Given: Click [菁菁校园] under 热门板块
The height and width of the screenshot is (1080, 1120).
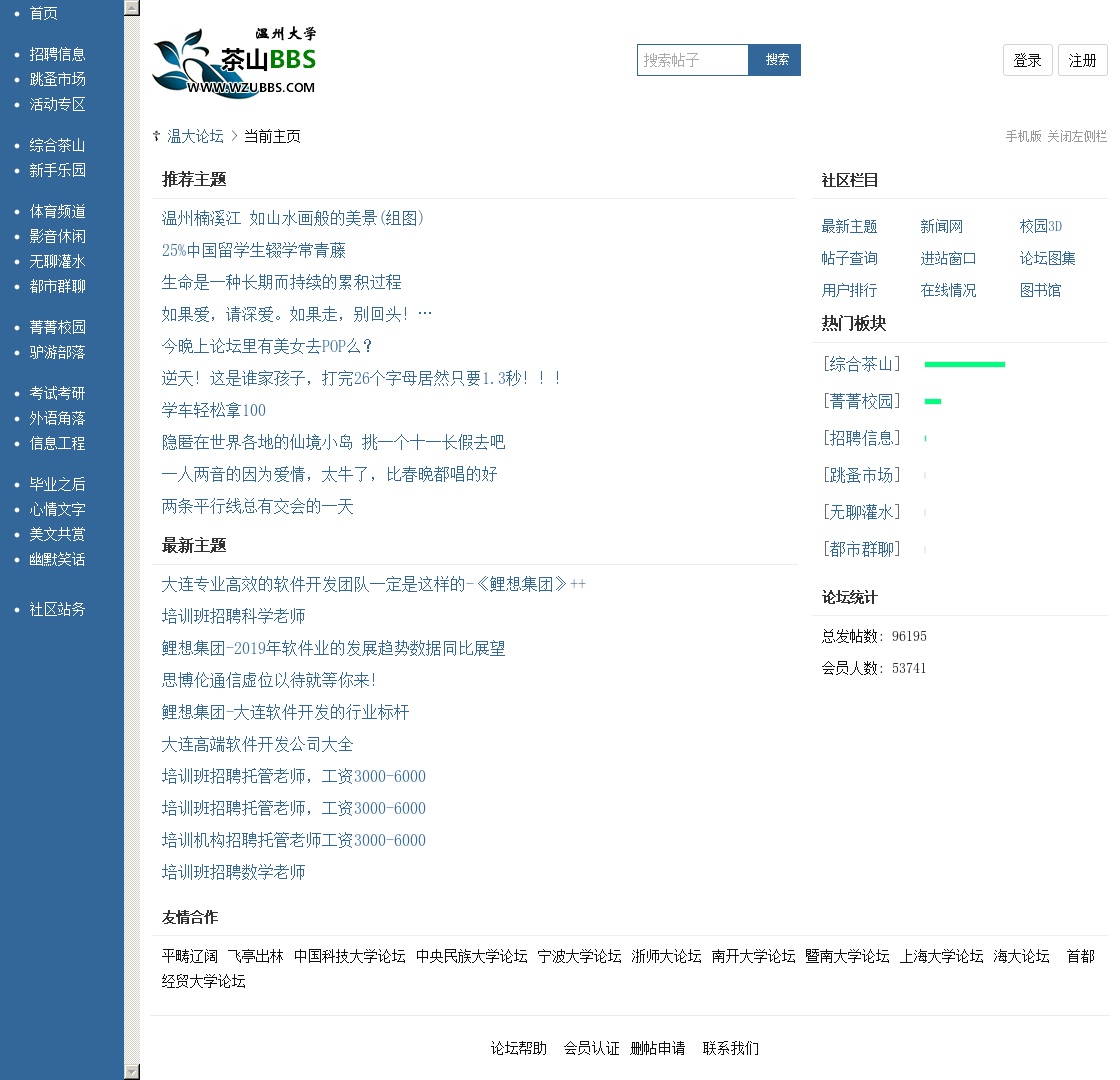Looking at the screenshot, I should (x=861, y=401).
